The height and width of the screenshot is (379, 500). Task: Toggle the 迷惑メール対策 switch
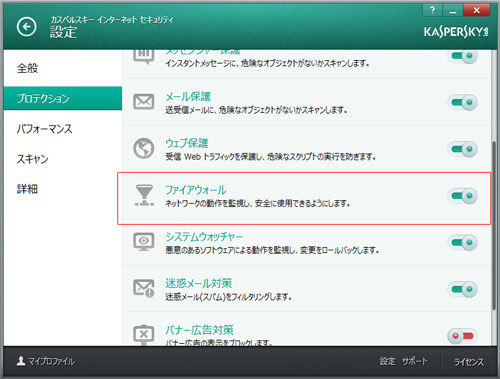pyautogui.click(x=463, y=289)
